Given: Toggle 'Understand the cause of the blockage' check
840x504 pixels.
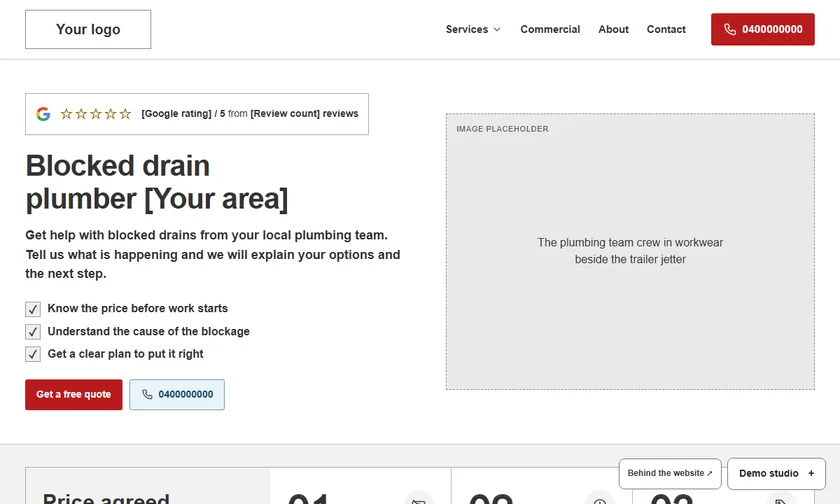Looking at the screenshot, I should (33, 332).
